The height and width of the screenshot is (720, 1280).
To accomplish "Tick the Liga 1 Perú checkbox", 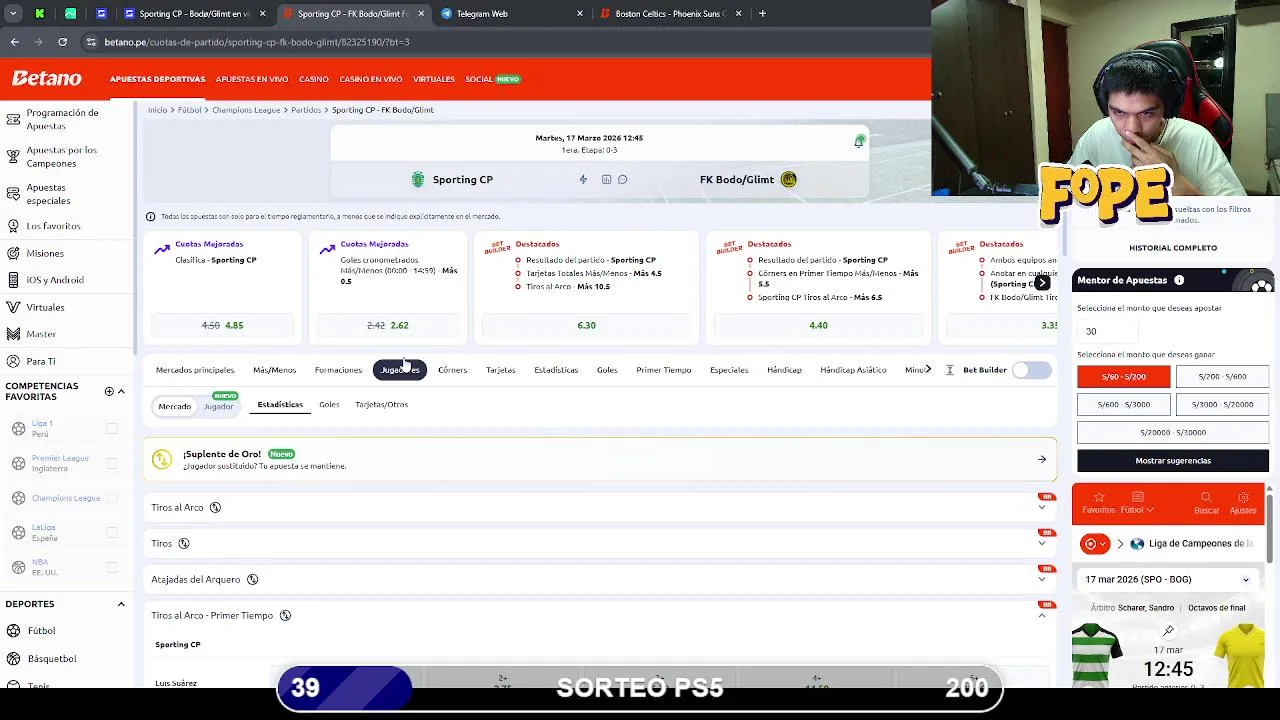I will pyautogui.click(x=112, y=428).
